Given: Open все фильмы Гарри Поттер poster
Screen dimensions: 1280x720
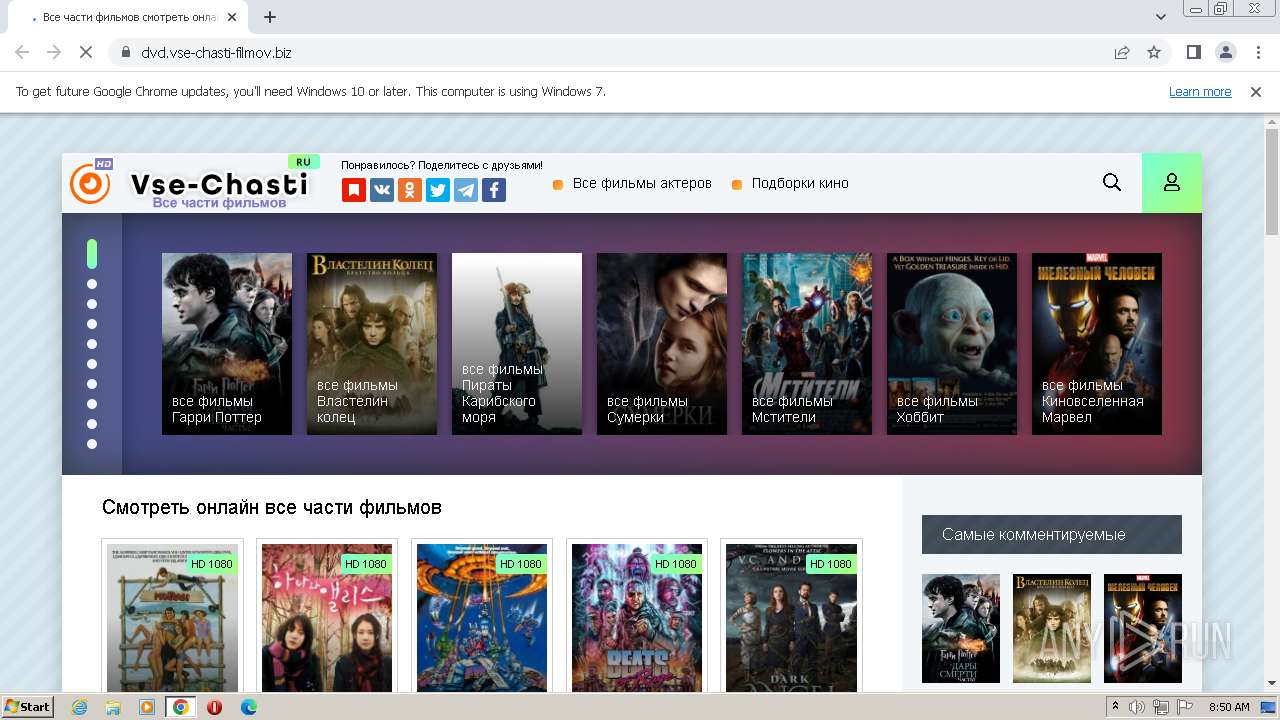Looking at the screenshot, I should click(x=227, y=344).
